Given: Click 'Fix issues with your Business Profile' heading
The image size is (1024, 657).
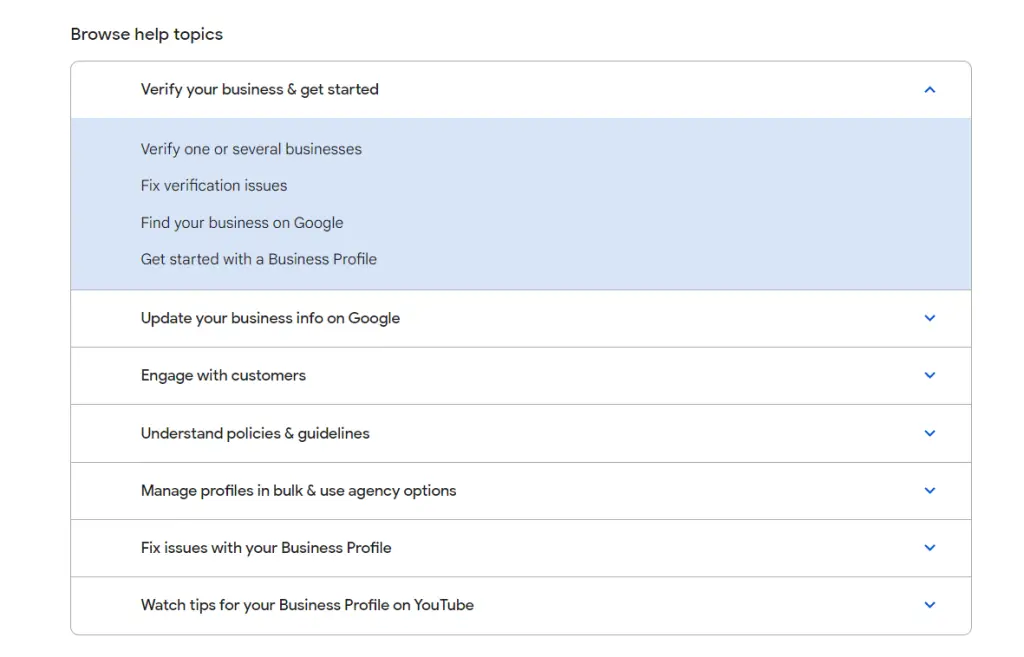Looking at the screenshot, I should [x=266, y=548].
